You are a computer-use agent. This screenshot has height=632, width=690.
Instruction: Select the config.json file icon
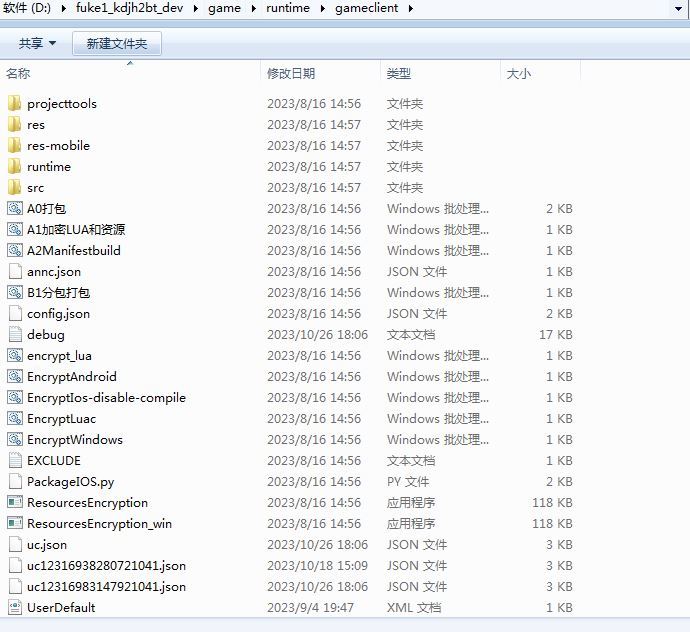point(14,313)
